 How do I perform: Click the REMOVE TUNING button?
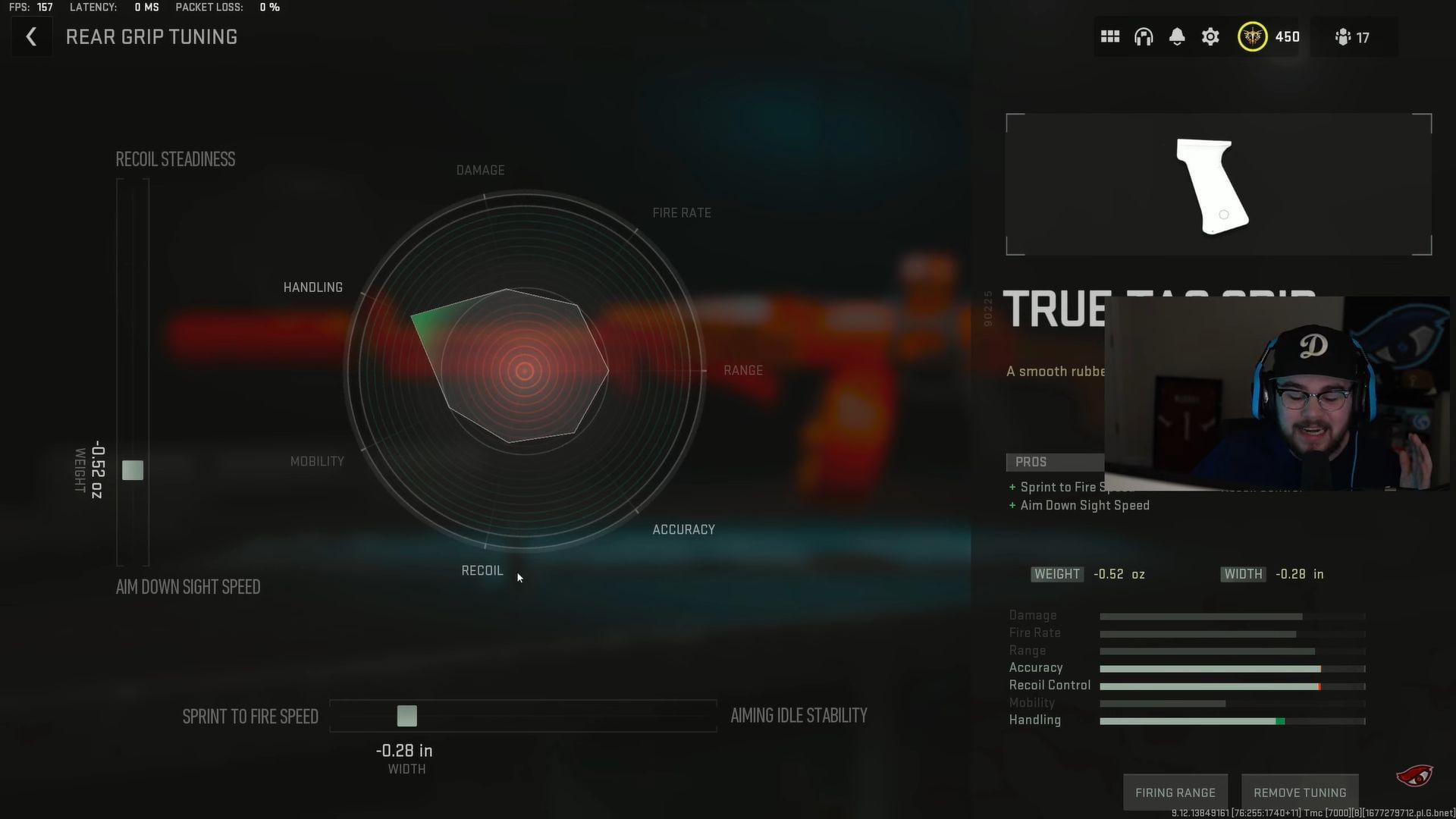(x=1299, y=792)
